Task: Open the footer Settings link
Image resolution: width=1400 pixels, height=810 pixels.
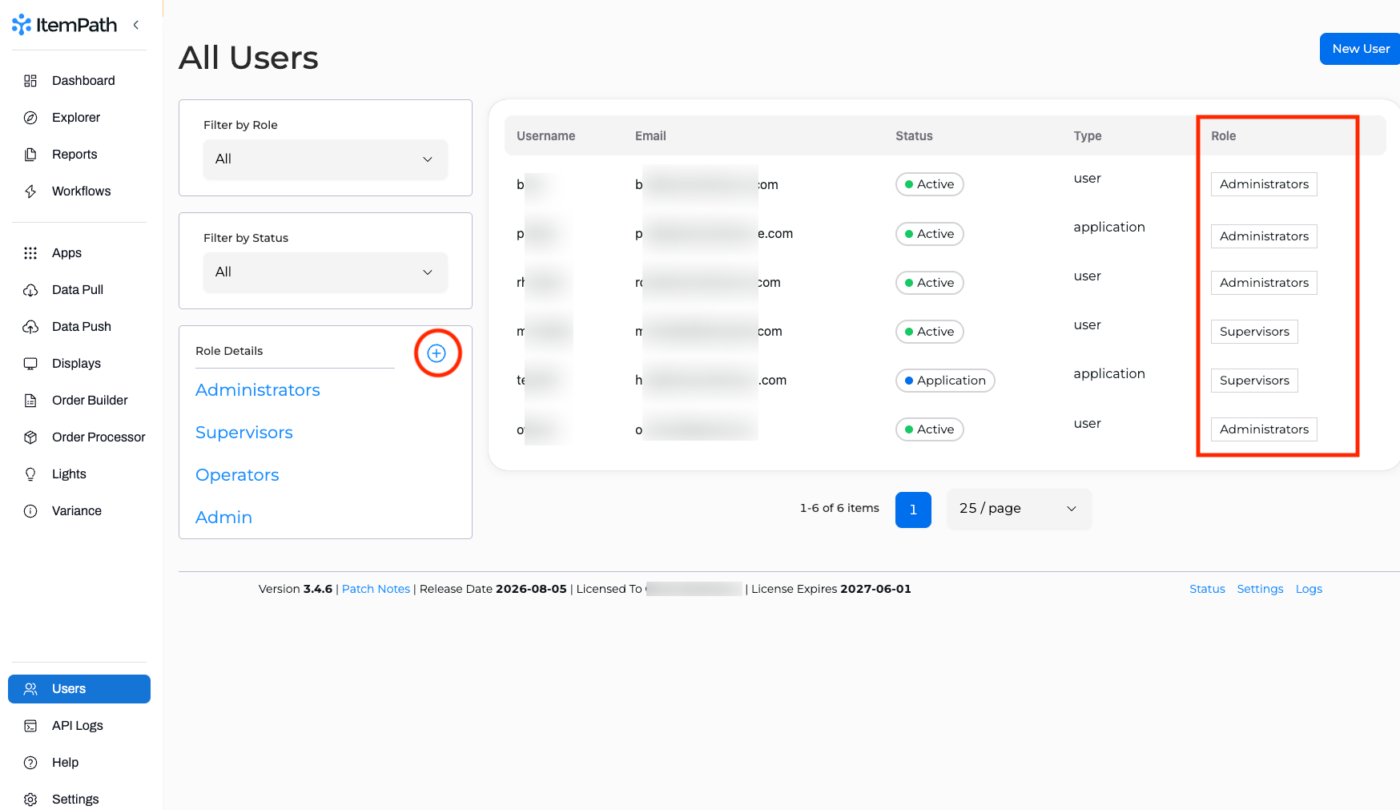Action: click(x=1260, y=589)
